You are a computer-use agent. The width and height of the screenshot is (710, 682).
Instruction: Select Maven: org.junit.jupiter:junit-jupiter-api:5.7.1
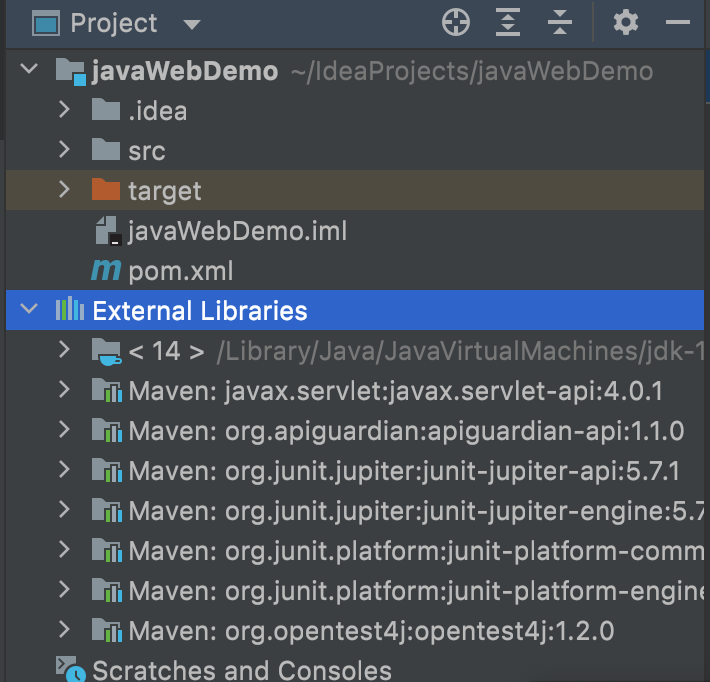[404, 471]
